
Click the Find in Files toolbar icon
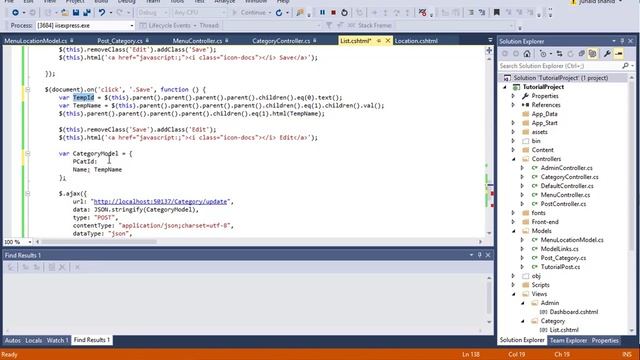(x=300, y=13)
